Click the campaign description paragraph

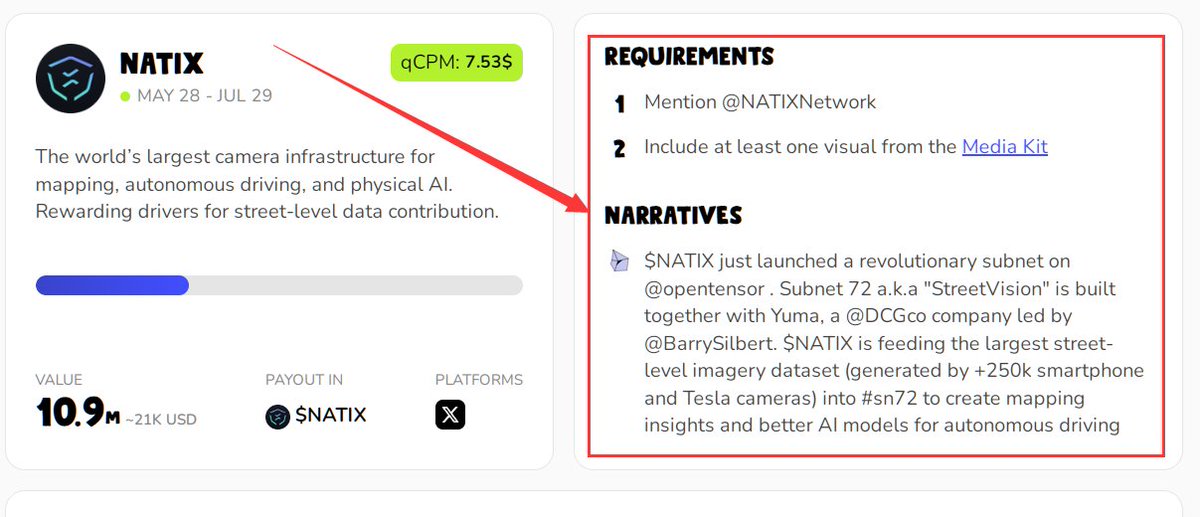tap(267, 184)
